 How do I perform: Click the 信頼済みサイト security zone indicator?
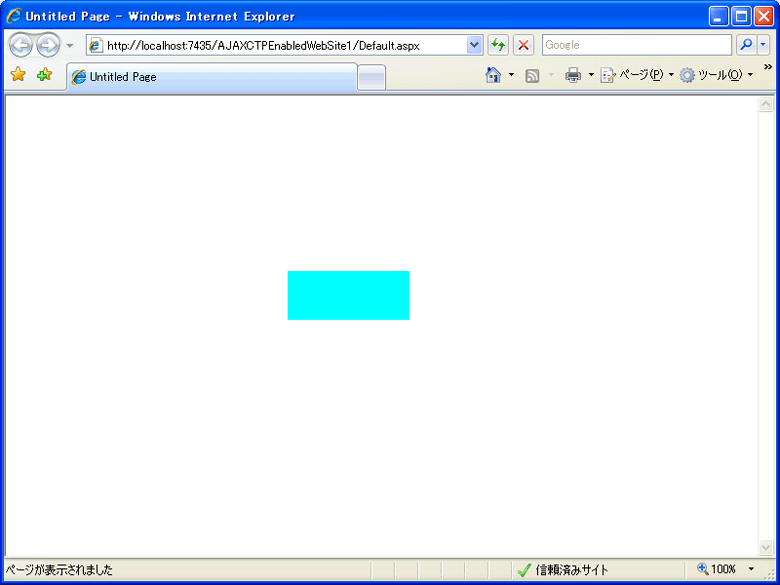click(563, 570)
